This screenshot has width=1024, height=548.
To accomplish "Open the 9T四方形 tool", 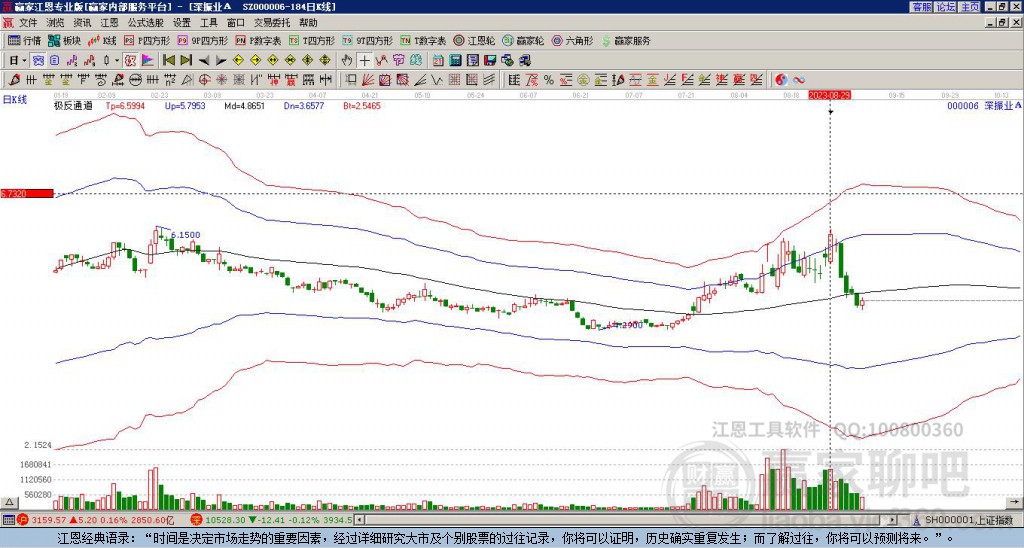I will (367, 40).
